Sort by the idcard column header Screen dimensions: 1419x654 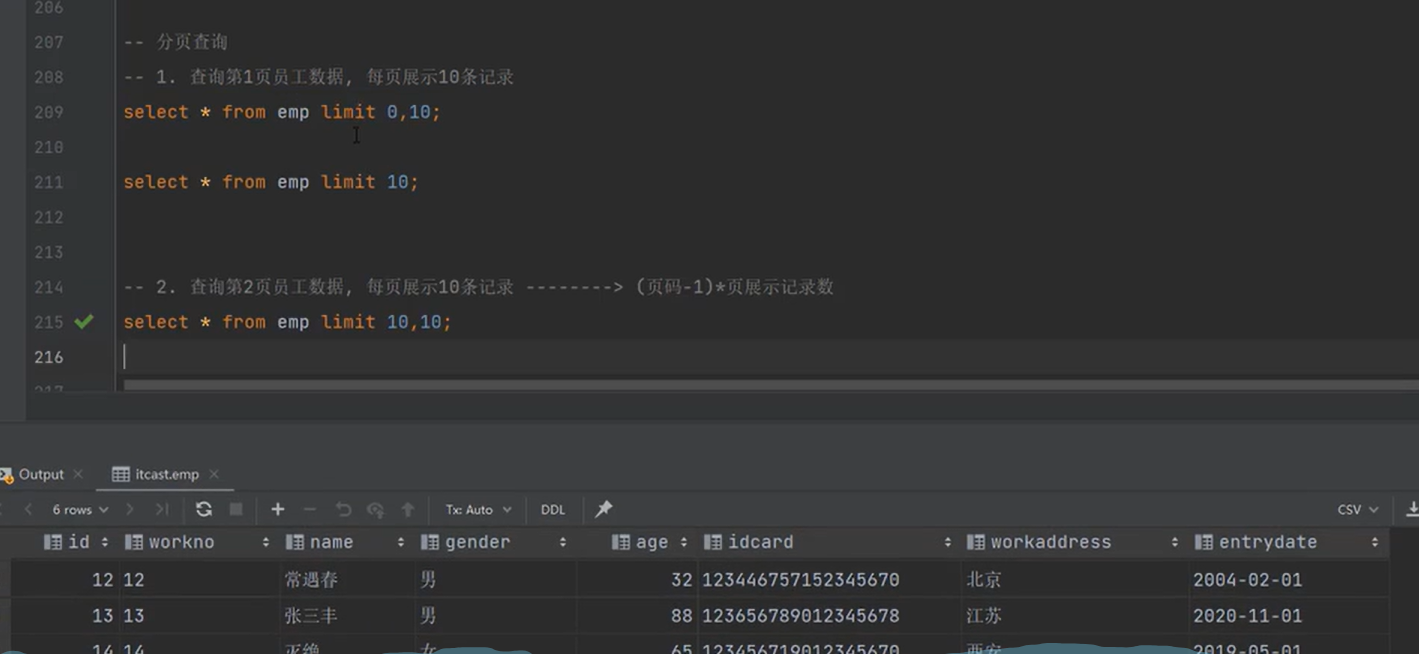point(829,542)
